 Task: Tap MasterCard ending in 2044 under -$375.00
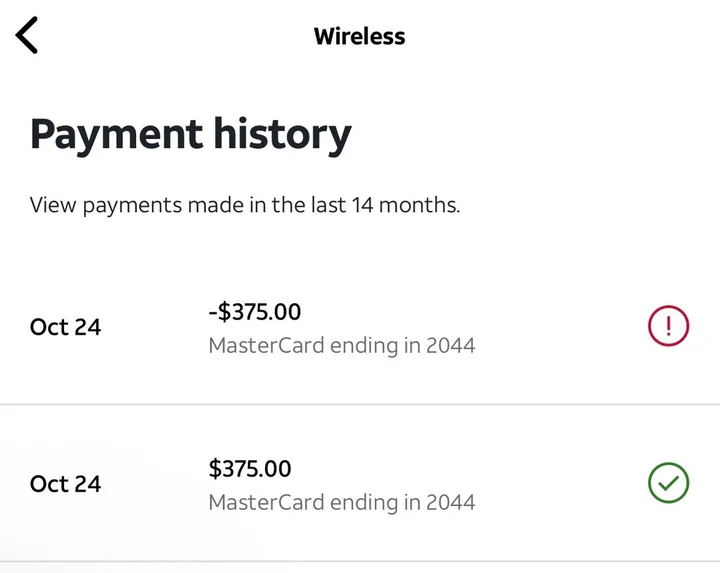(341, 346)
